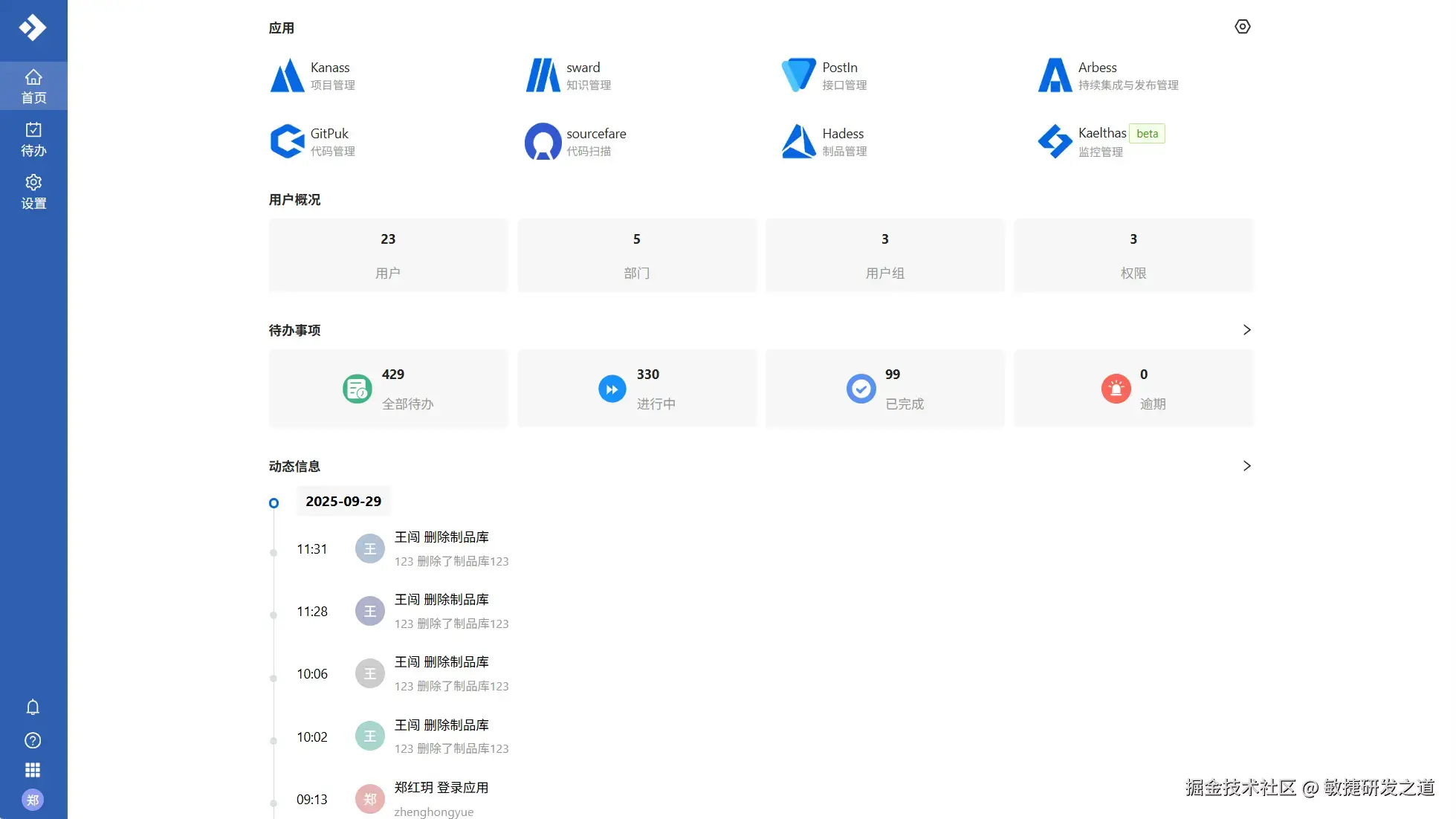The height and width of the screenshot is (819, 1456).
Task: Open the sward knowledge management app icon
Action: click(x=543, y=76)
